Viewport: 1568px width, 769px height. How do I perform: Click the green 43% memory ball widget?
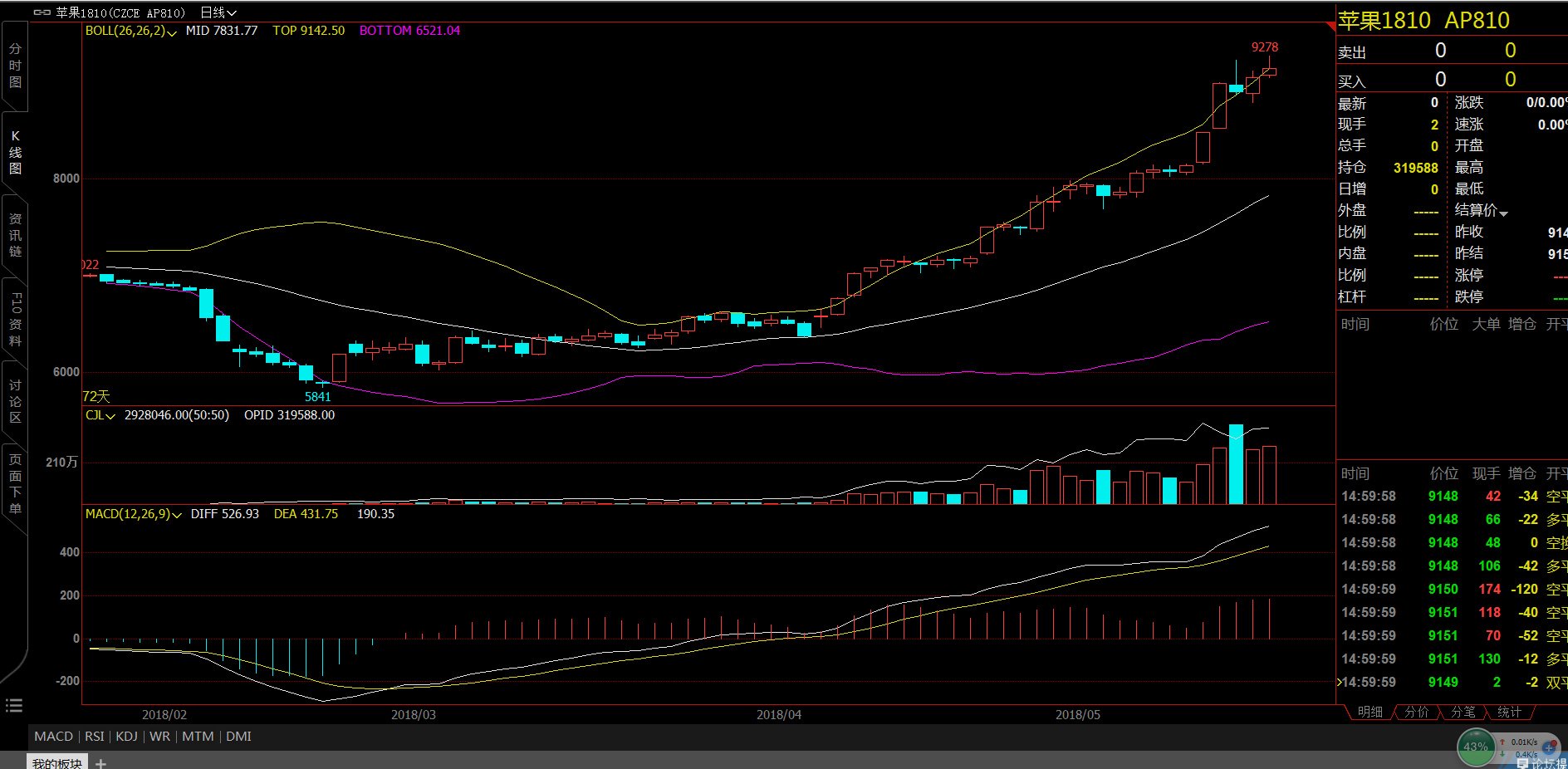coord(1475,747)
